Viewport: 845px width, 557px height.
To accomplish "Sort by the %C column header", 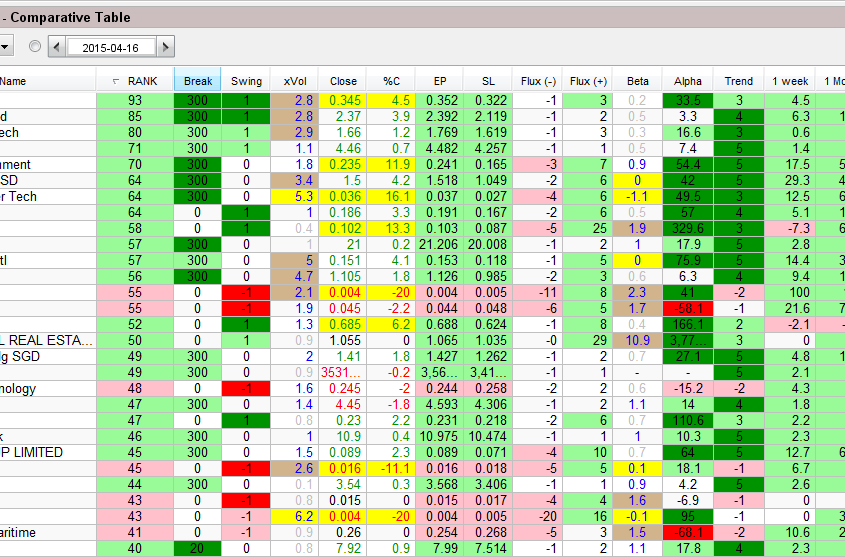I will tap(391, 81).
